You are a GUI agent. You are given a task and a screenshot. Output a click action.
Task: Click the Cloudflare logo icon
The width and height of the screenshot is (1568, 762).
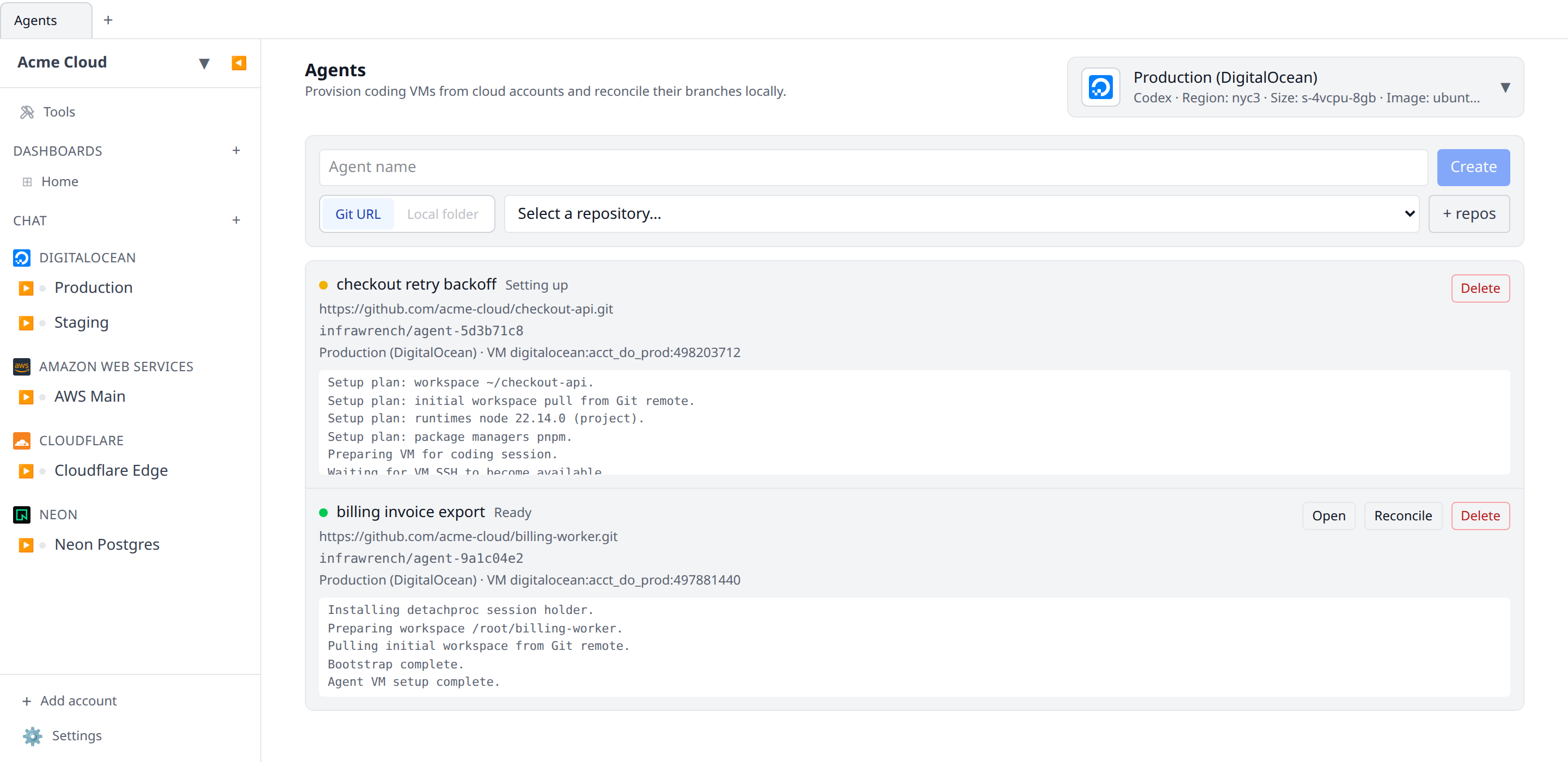point(22,440)
